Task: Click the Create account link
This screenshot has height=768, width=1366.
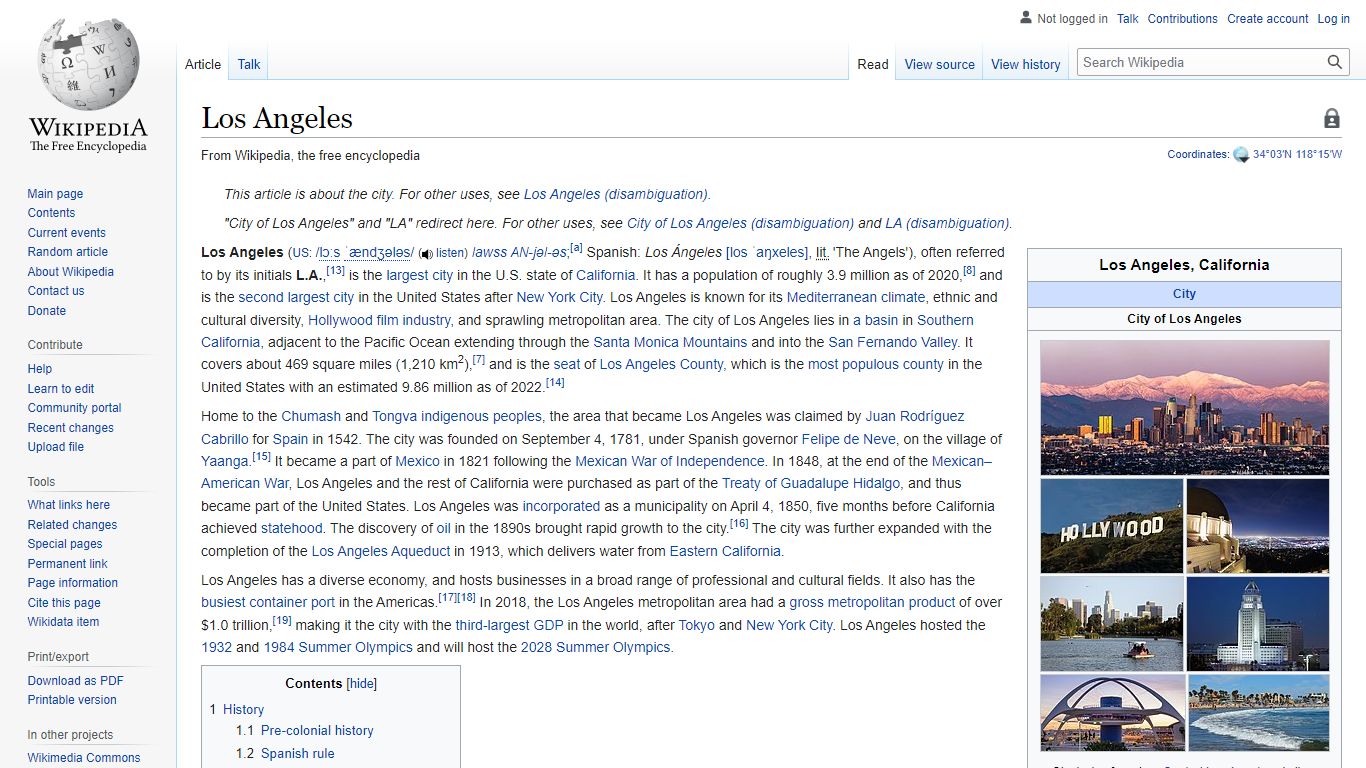Action: [1267, 19]
